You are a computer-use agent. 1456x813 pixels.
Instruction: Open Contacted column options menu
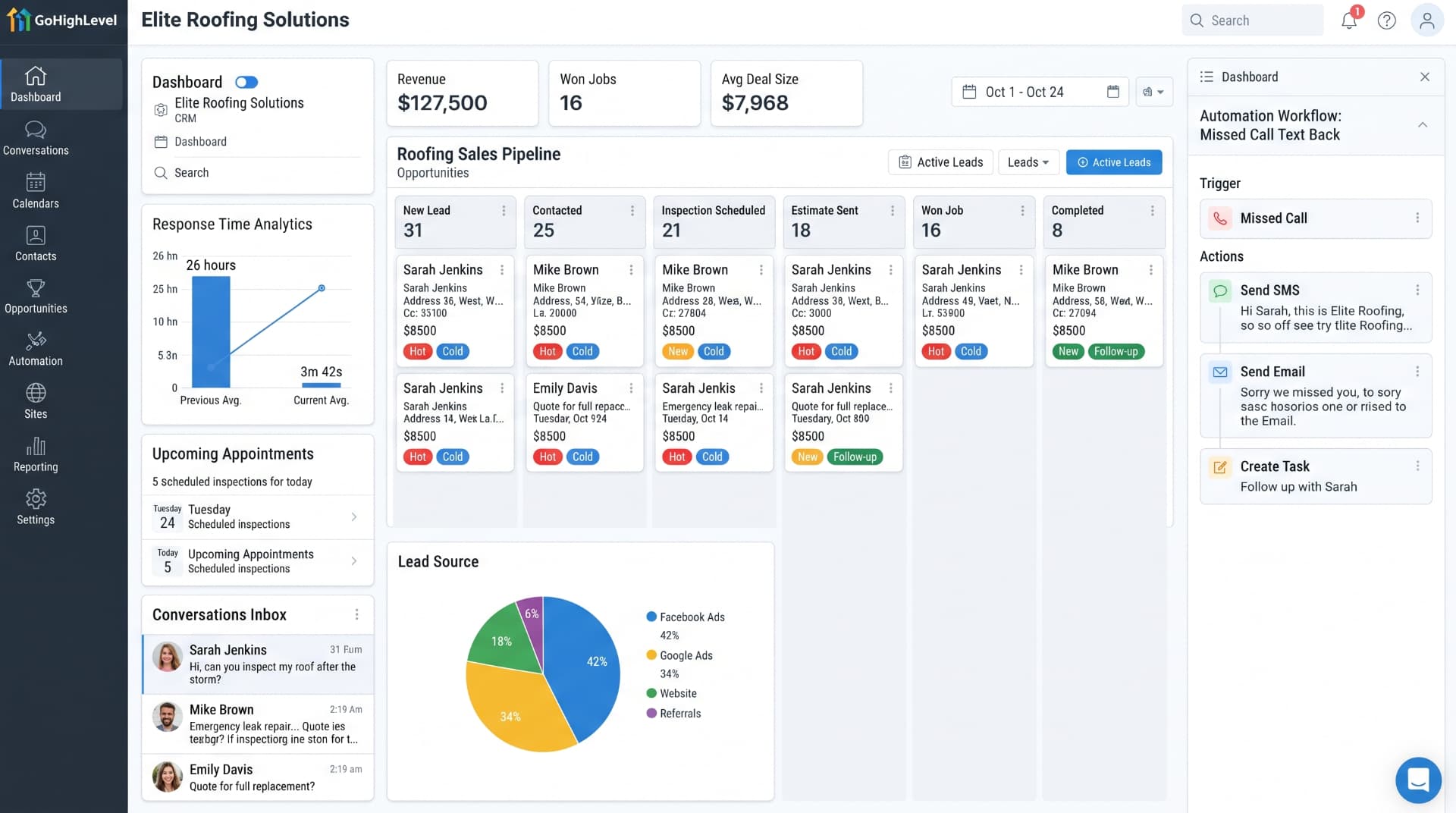[x=632, y=211]
